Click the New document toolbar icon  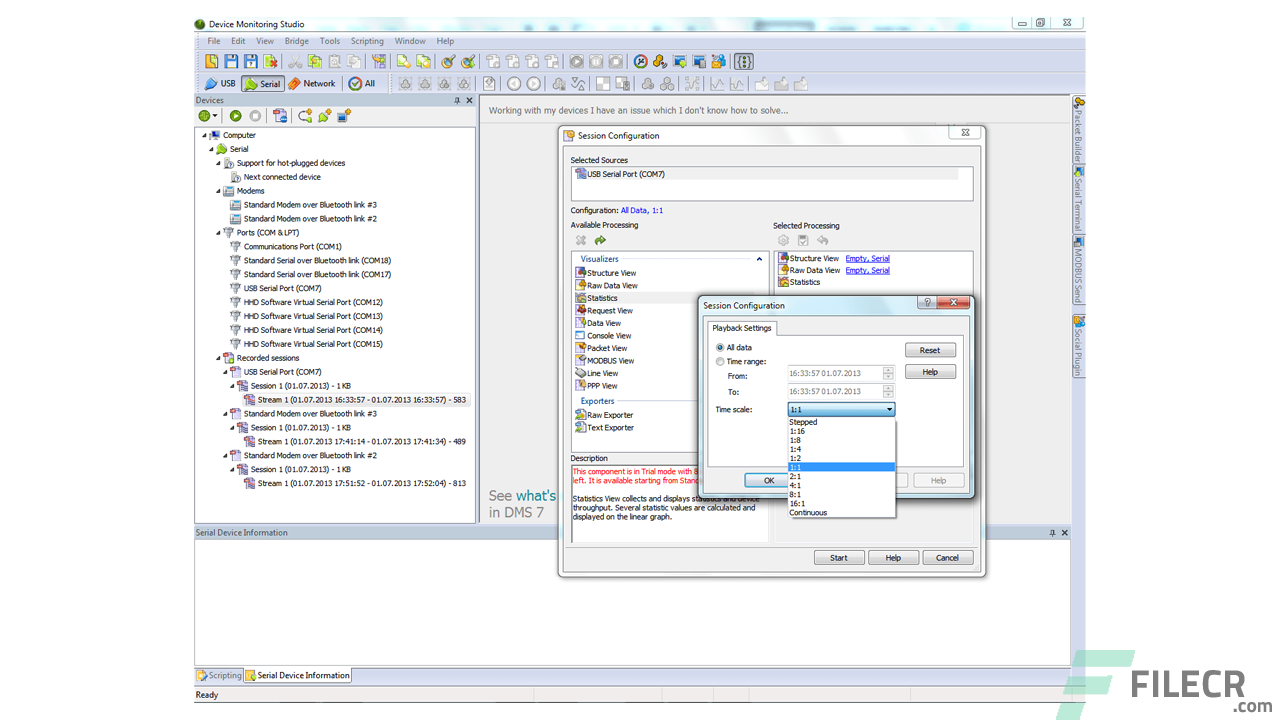(x=212, y=62)
